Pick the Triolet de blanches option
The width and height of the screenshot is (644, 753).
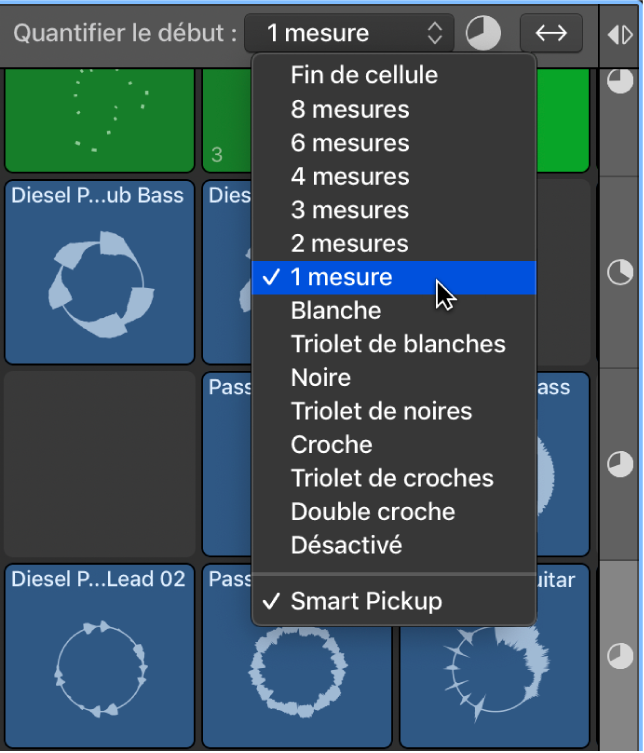(398, 344)
